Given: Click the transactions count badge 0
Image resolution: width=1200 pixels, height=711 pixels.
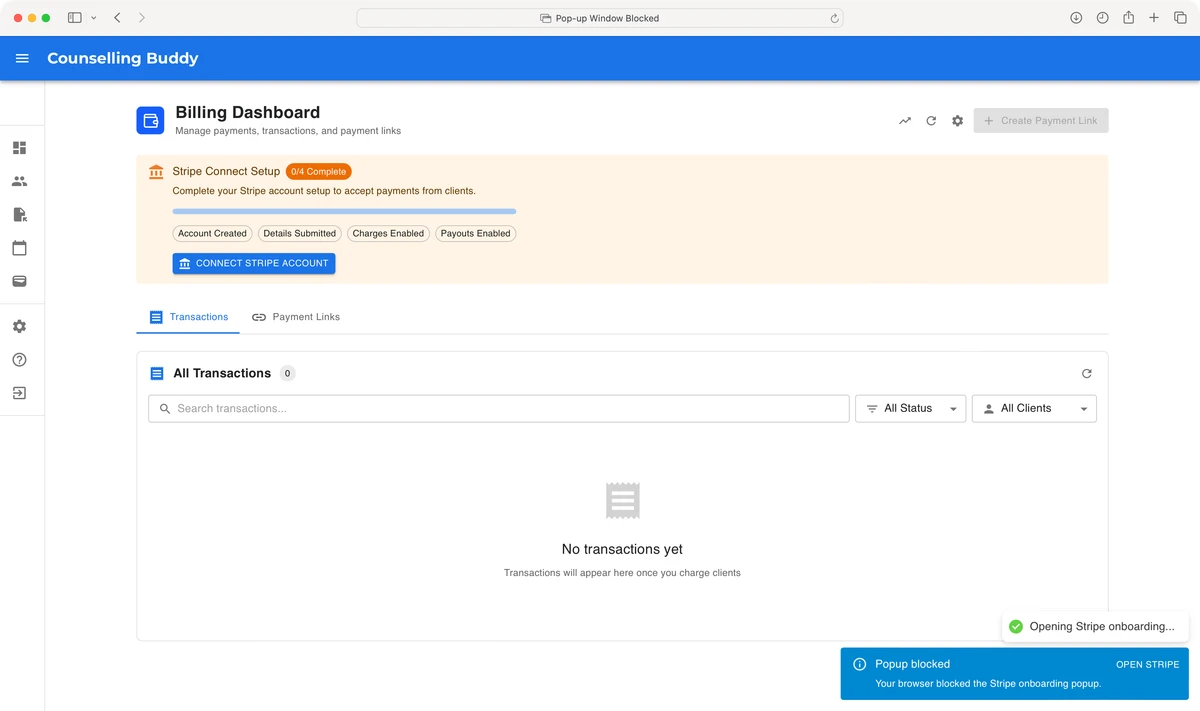Looking at the screenshot, I should coord(287,373).
